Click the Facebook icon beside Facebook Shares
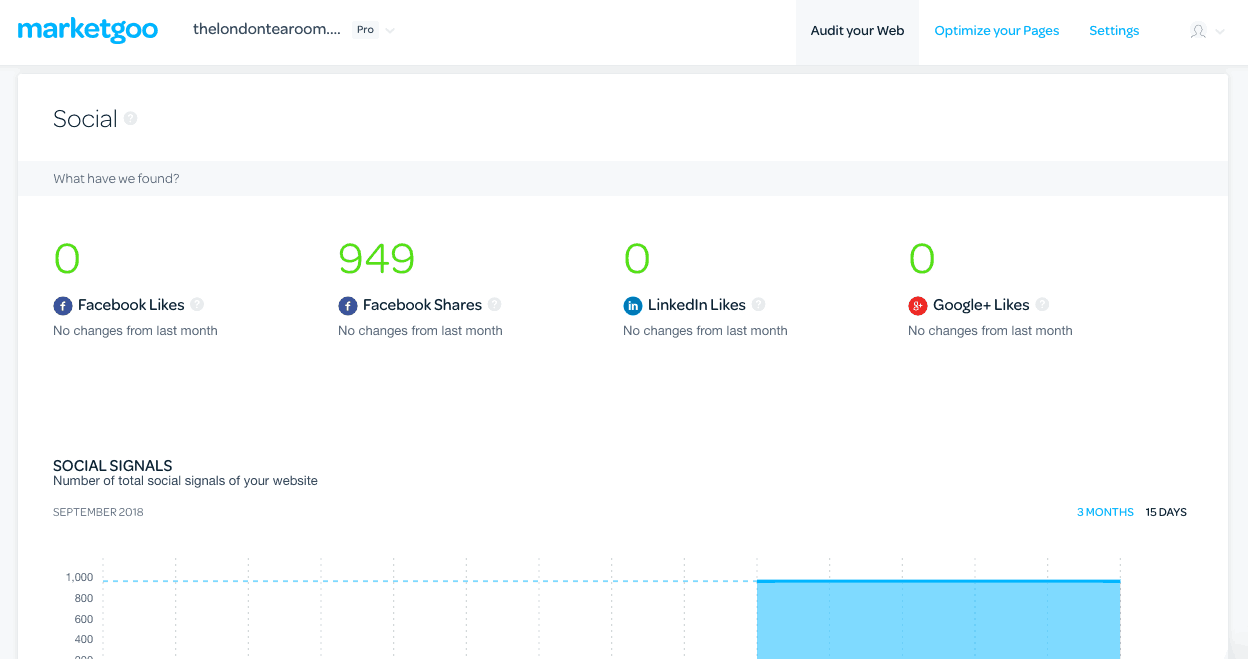Image resolution: width=1248 pixels, height=659 pixels. point(347,306)
